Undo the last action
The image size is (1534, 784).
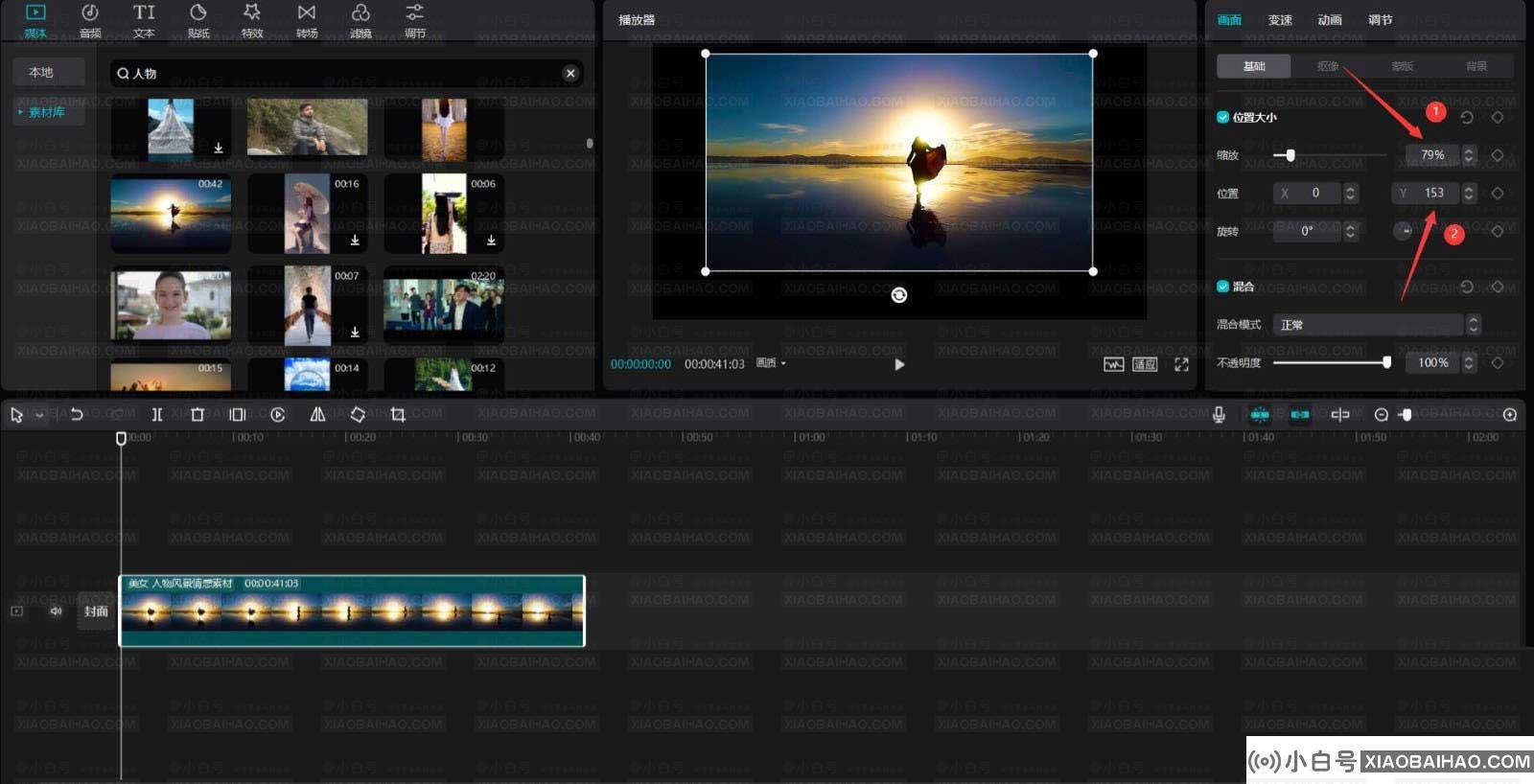77,415
